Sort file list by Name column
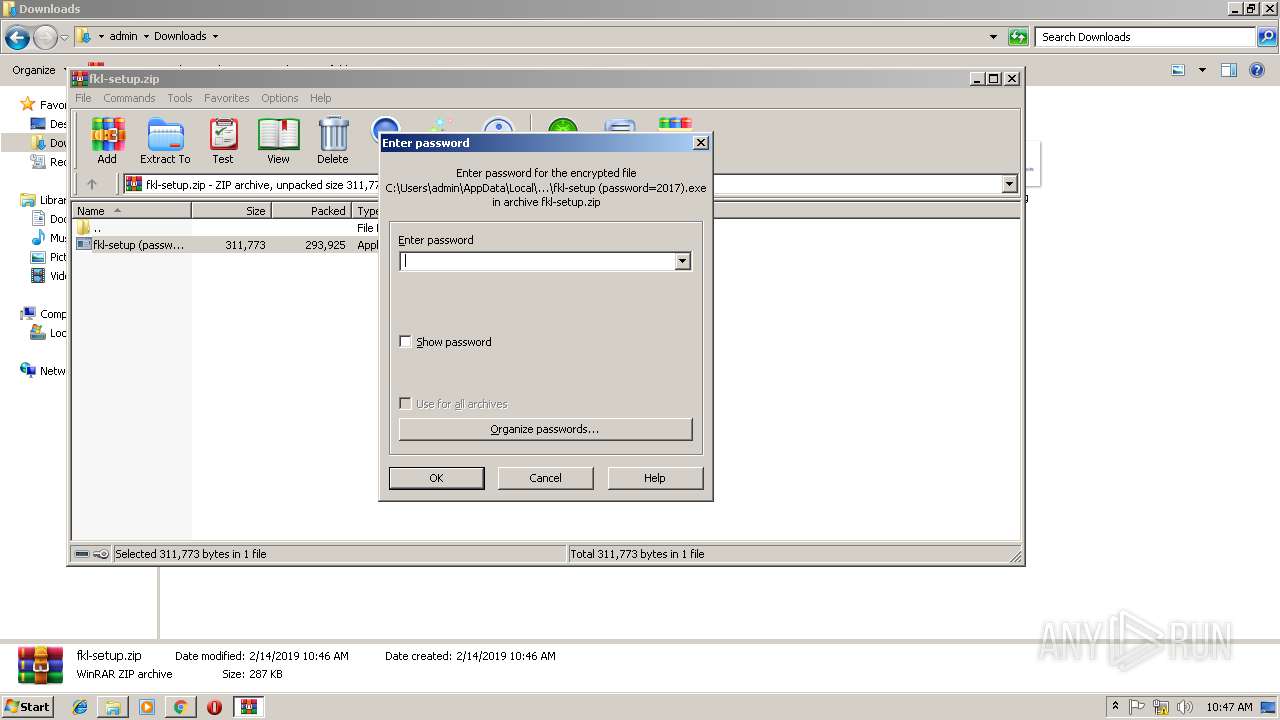Image resolution: width=1280 pixels, height=720 pixels. click(x=132, y=211)
